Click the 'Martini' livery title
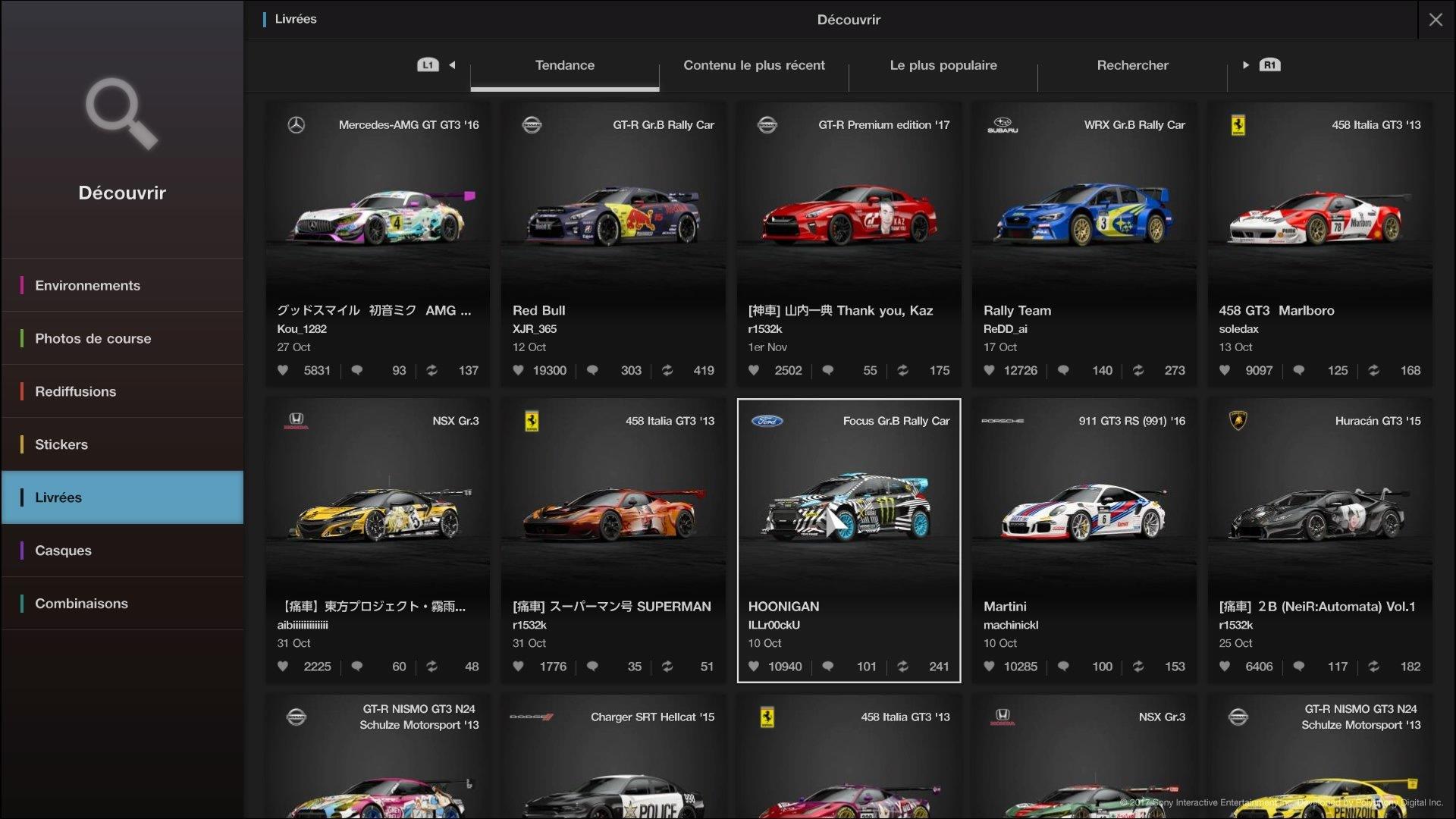The height and width of the screenshot is (819, 1456). click(1005, 607)
